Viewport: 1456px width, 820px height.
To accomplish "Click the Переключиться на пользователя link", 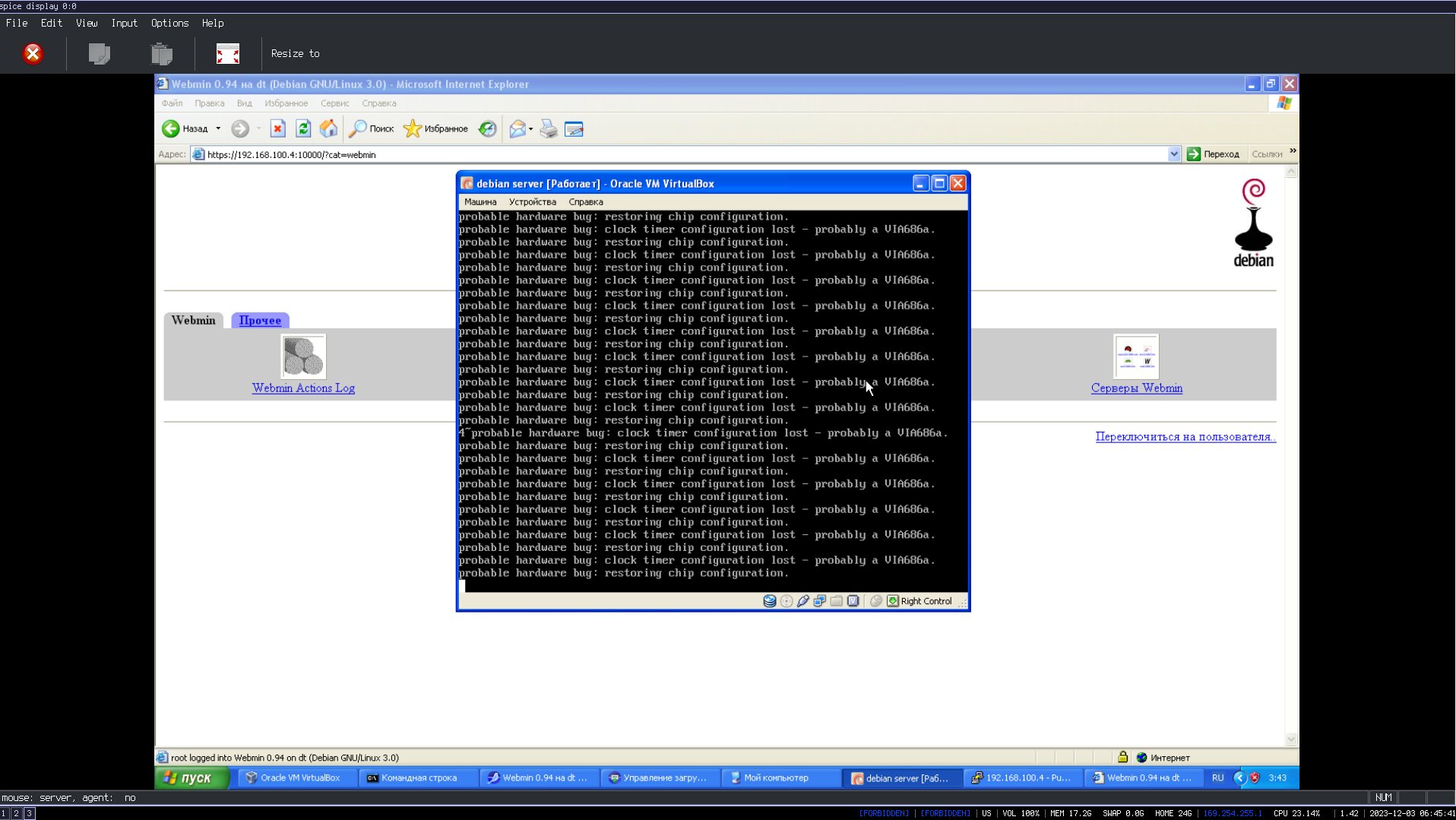I will [x=1185, y=437].
